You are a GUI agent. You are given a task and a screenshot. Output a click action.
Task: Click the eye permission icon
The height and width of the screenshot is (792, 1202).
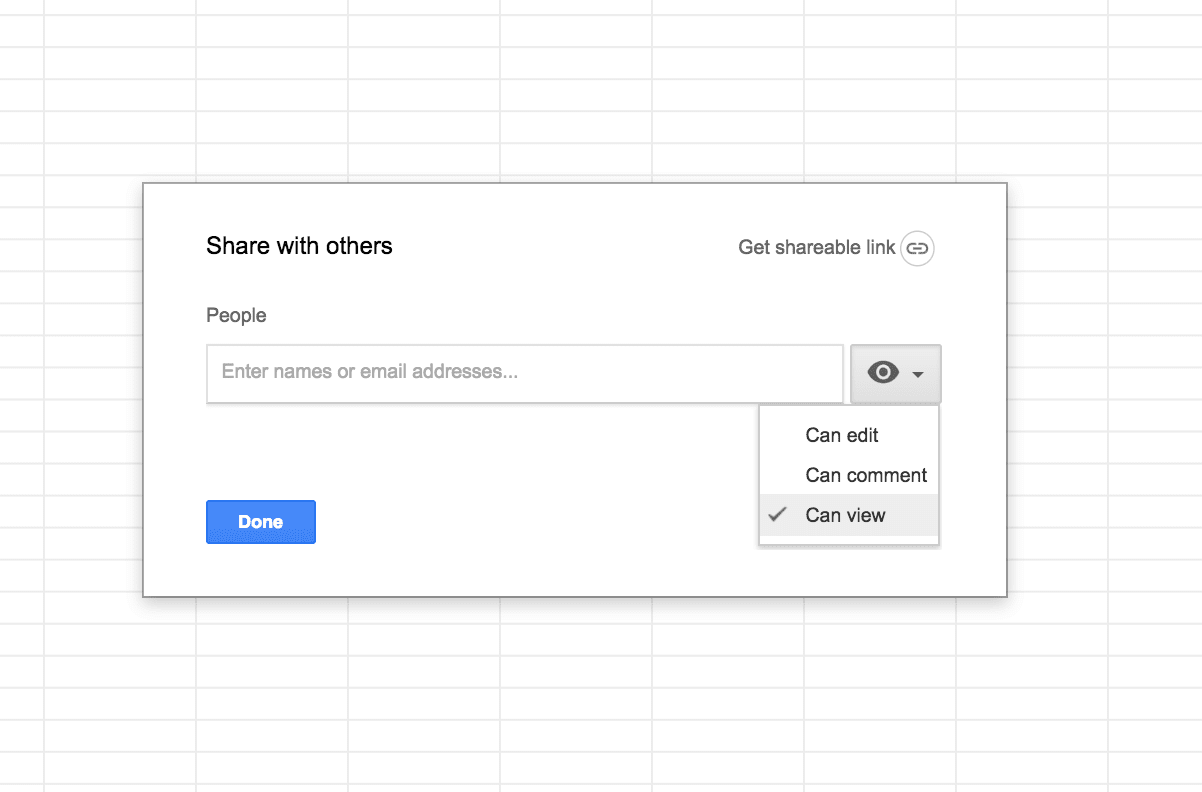883,373
